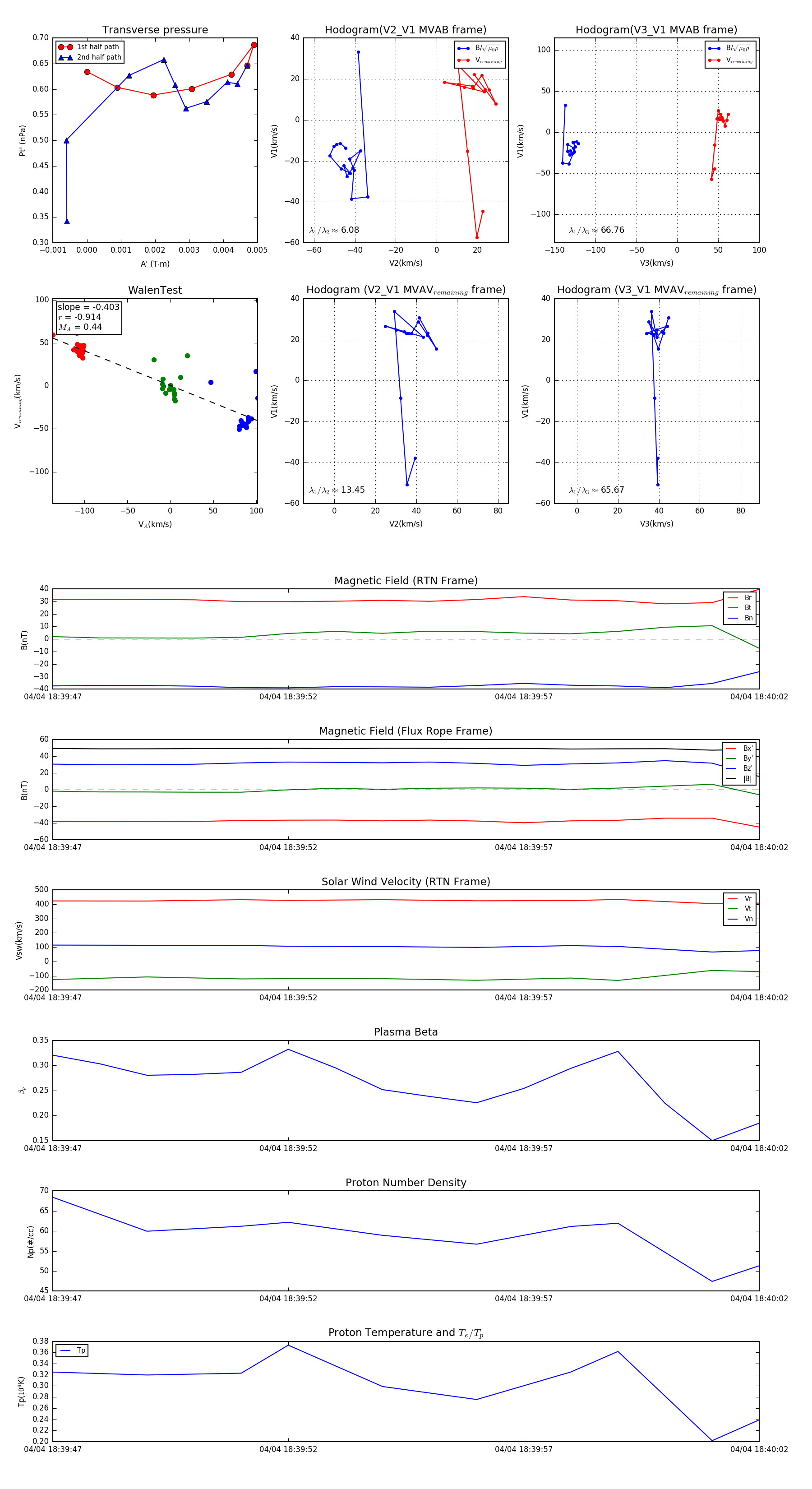Select the 'Vt' legend entry
This screenshot has height=1489, width=812.
740,909
